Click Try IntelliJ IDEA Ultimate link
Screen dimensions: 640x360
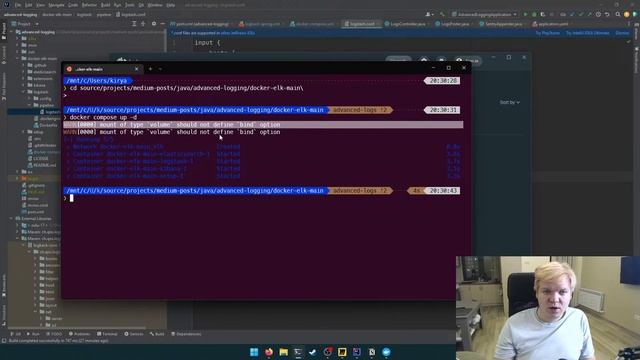click(x=587, y=33)
